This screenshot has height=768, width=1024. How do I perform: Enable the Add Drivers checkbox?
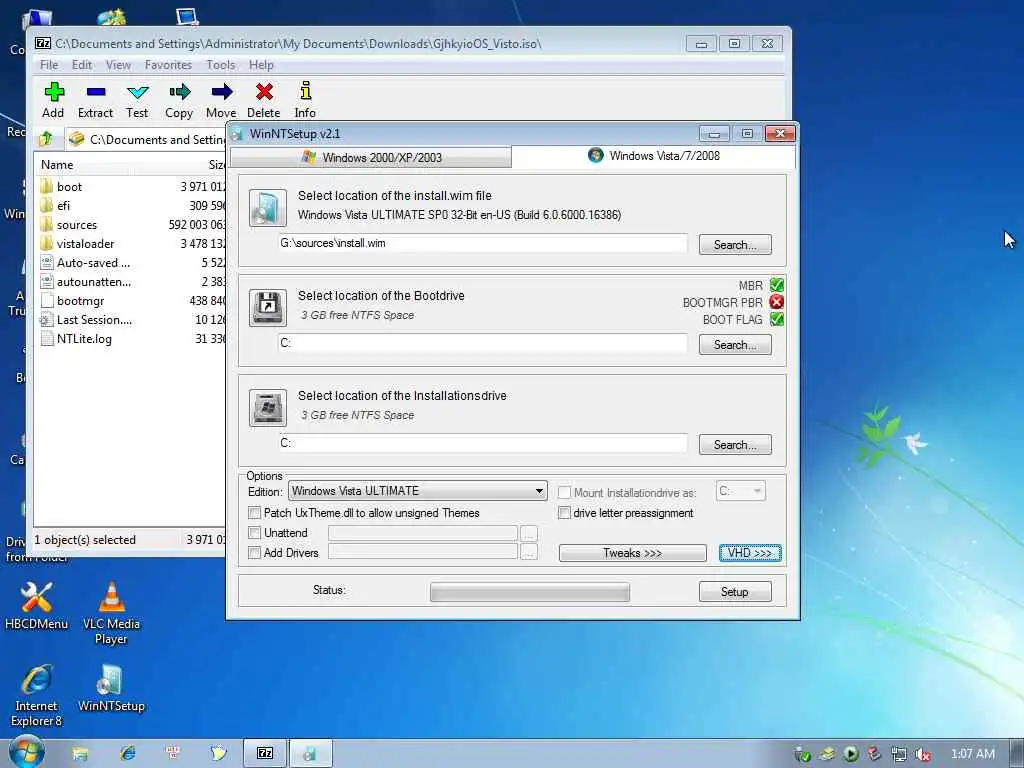[255, 552]
